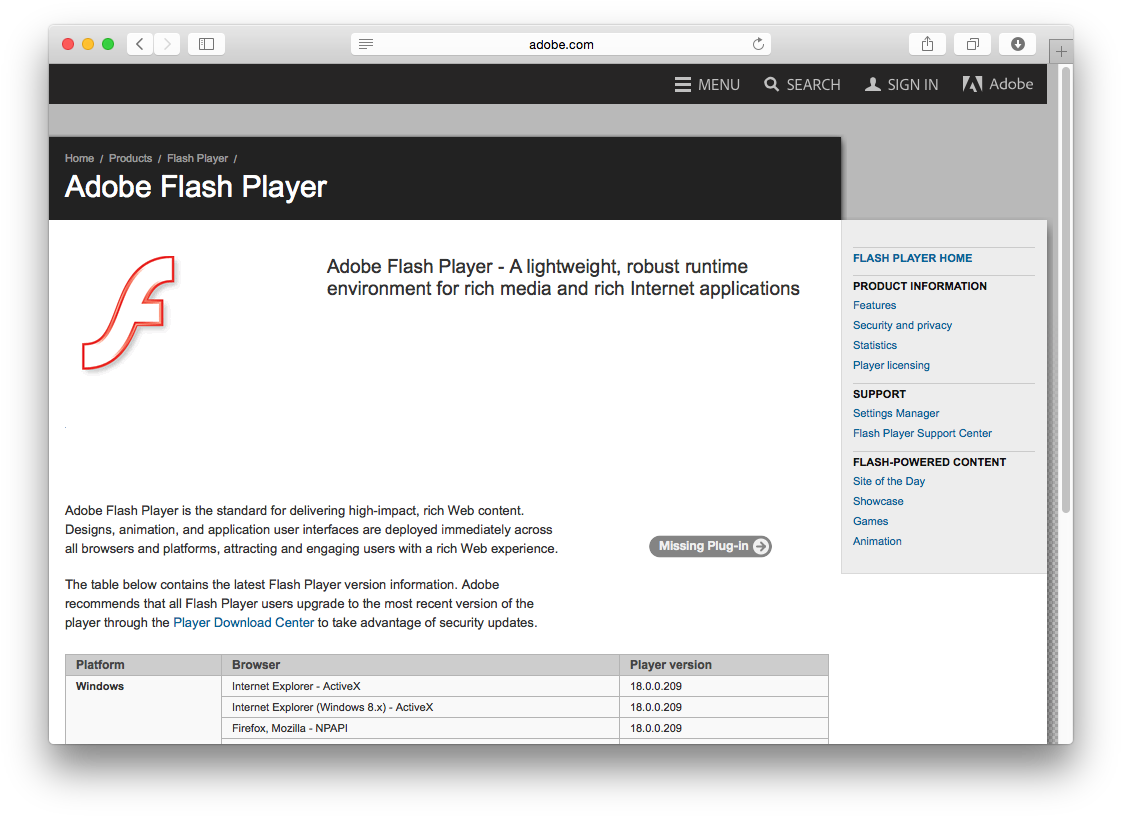The image size is (1121, 816).
Task: Click the green full-screen window button
Action: [x=108, y=44]
